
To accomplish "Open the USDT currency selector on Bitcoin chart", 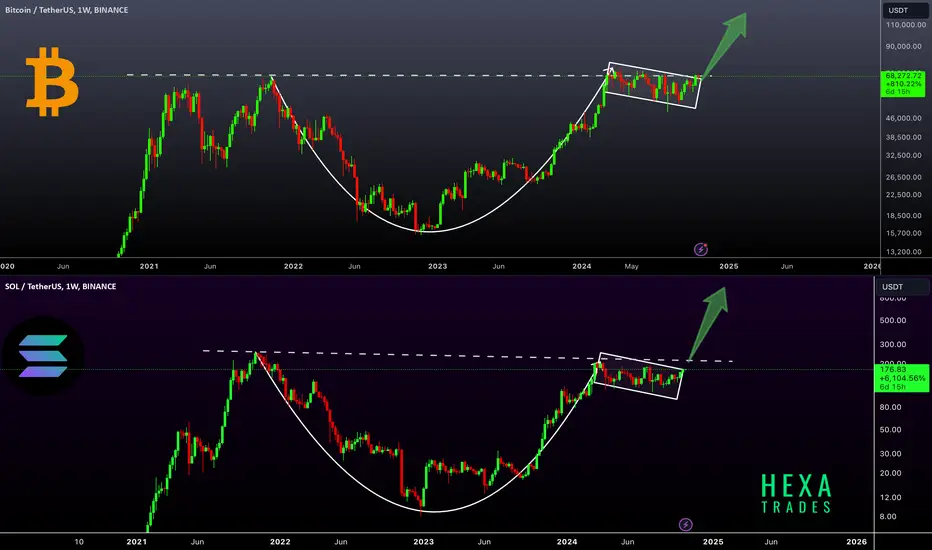I will click(905, 10).
